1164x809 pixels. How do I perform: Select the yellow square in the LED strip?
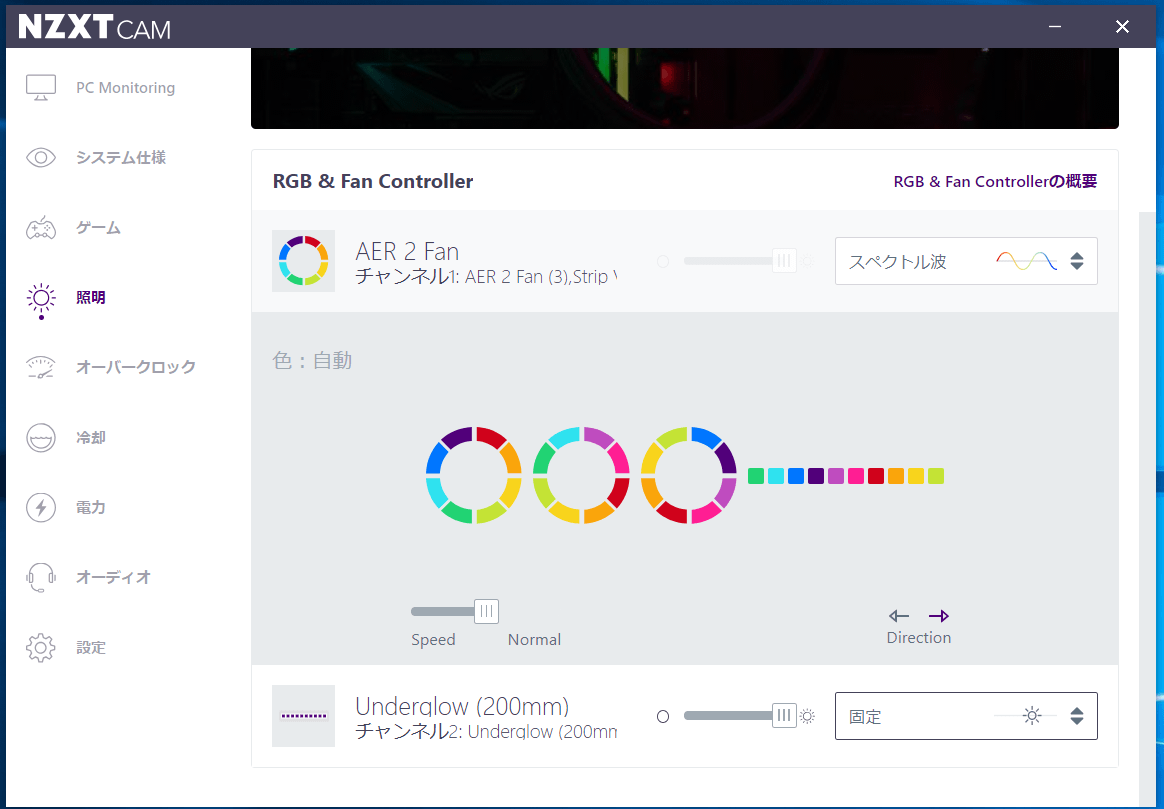tap(916, 476)
